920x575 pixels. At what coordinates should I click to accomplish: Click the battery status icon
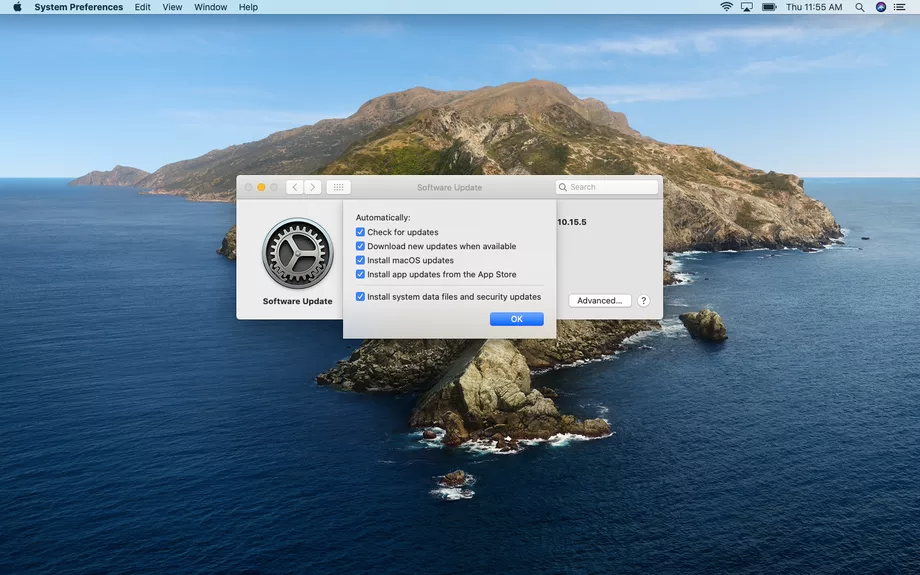[769, 7]
